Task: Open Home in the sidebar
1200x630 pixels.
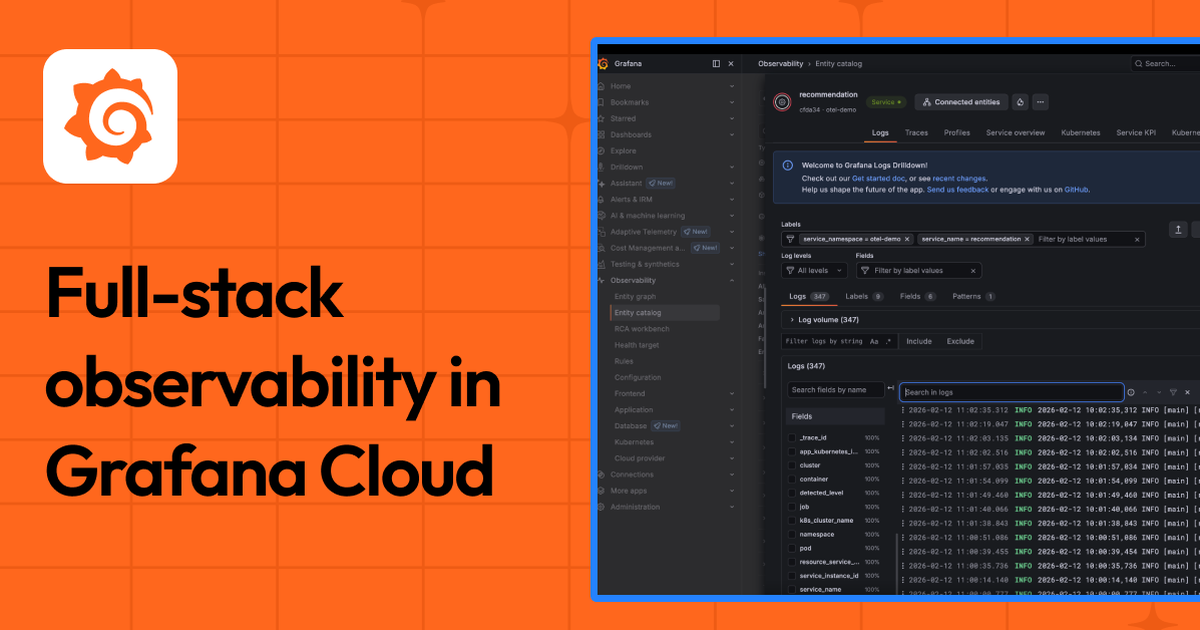Action: pyautogui.click(x=620, y=86)
